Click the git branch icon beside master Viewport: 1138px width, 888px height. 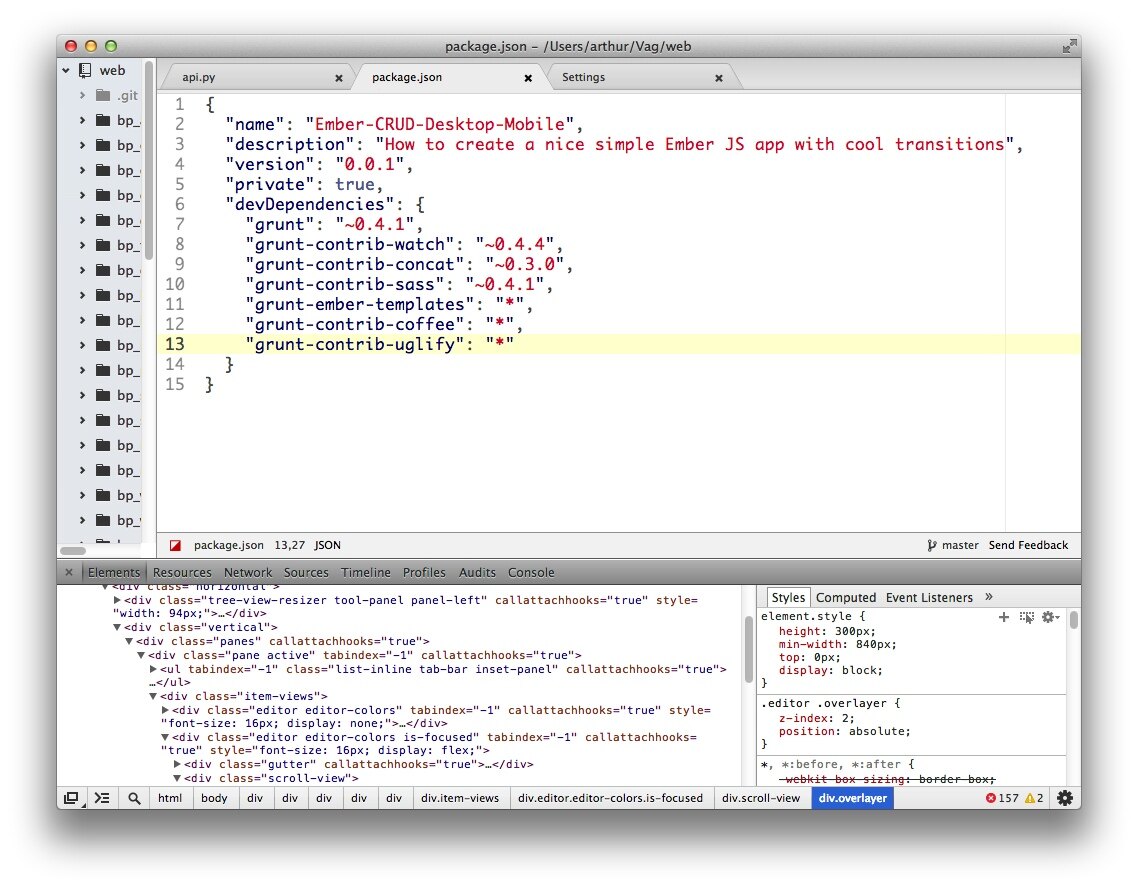pyautogui.click(x=931, y=546)
